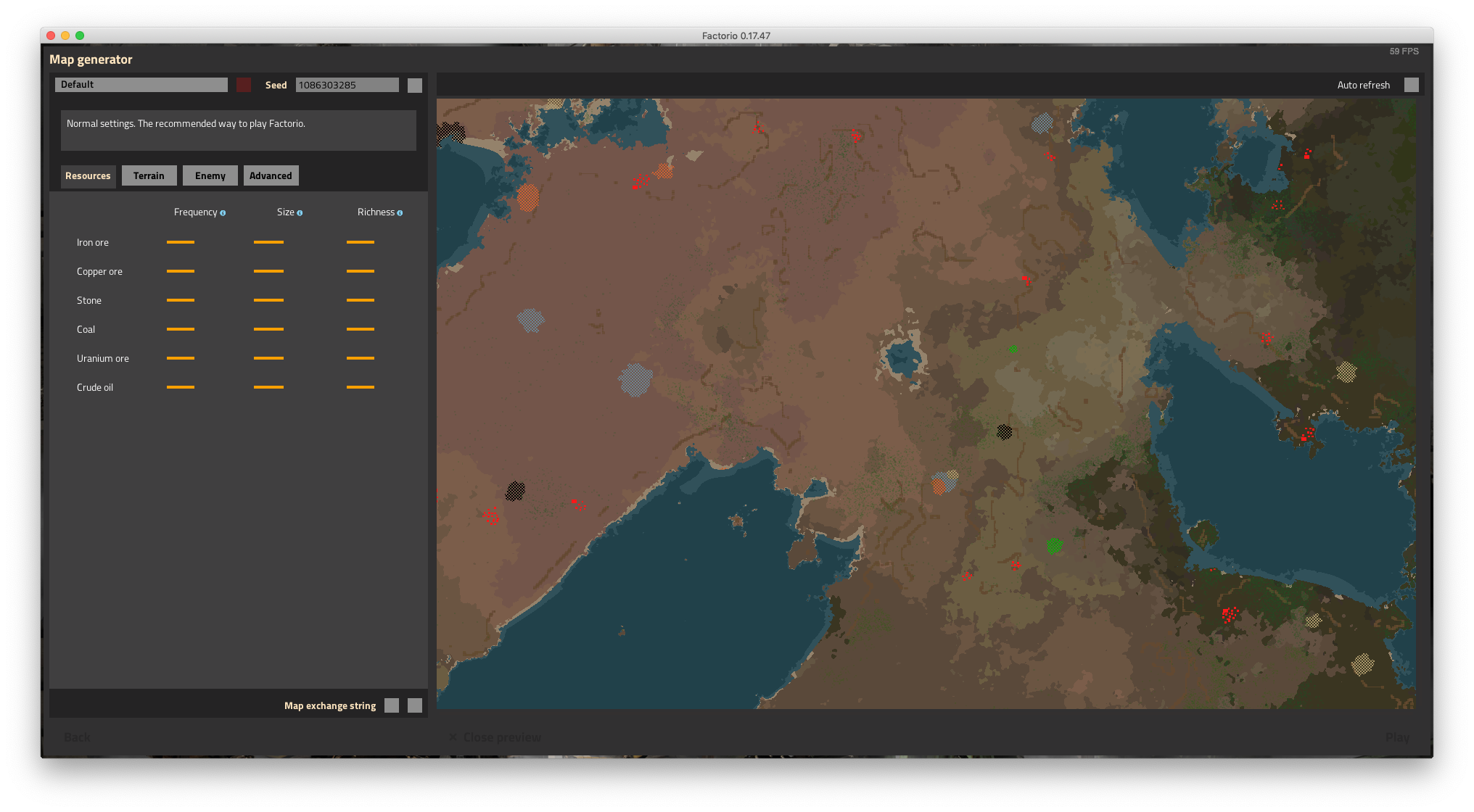Click the Uranium ore size slider
Image resolution: width=1474 pixels, height=812 pixels.
tap(268, 358)
